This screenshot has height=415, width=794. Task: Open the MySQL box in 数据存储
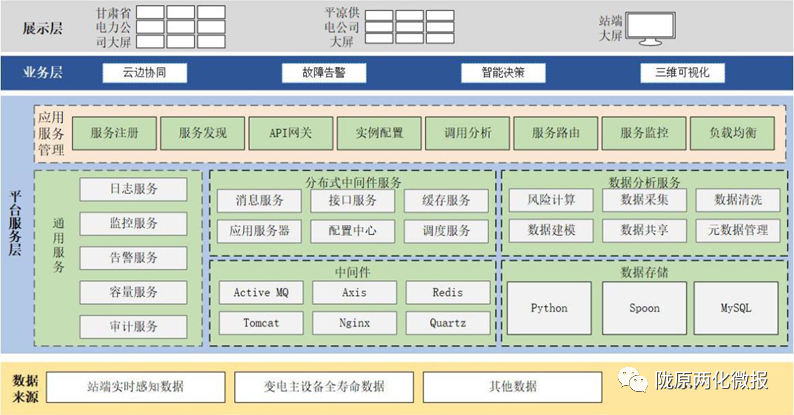coord(736,308)
